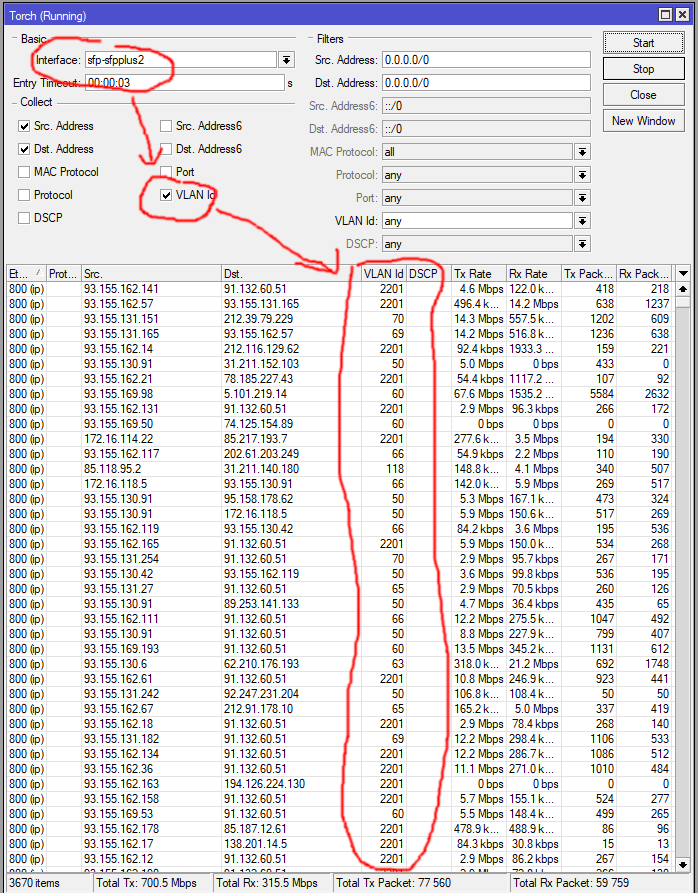This screenshot has width=698, height=893.
Task: Click the Src. Address filter field
Action: tap(484, 60)
